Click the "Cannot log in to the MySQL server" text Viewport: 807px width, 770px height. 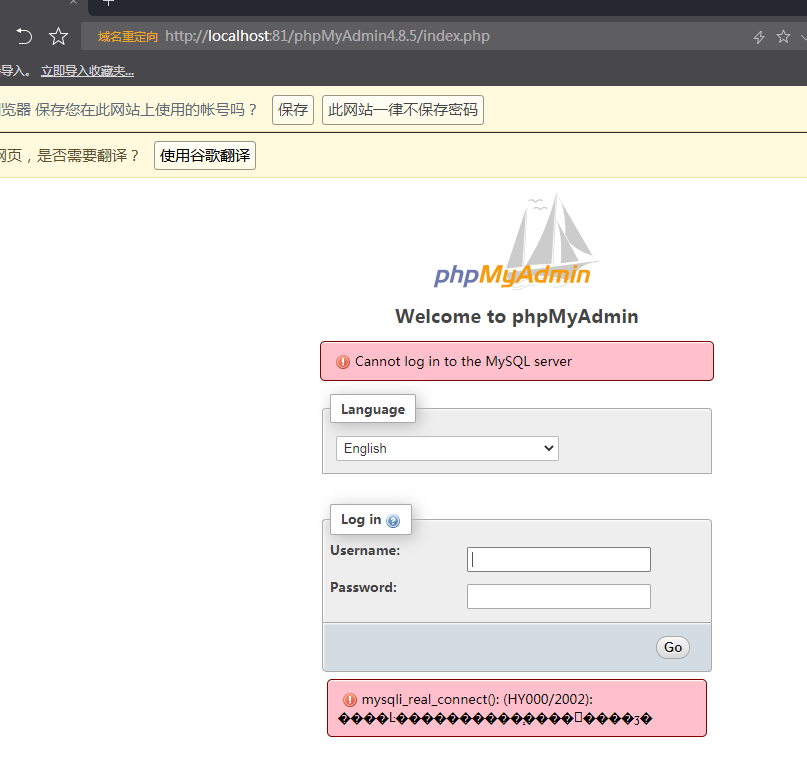pos(463,362)
